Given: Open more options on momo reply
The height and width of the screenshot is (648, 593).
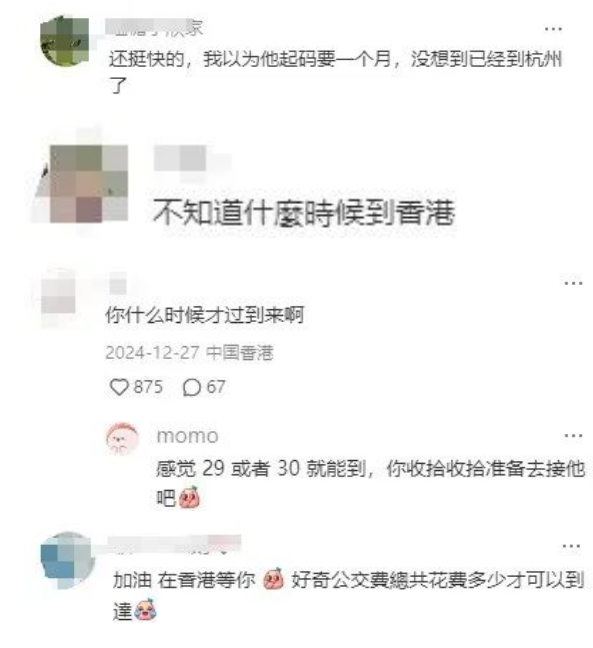Looking at the screenshot, I should pyautogui.click(x=573, y=436).
